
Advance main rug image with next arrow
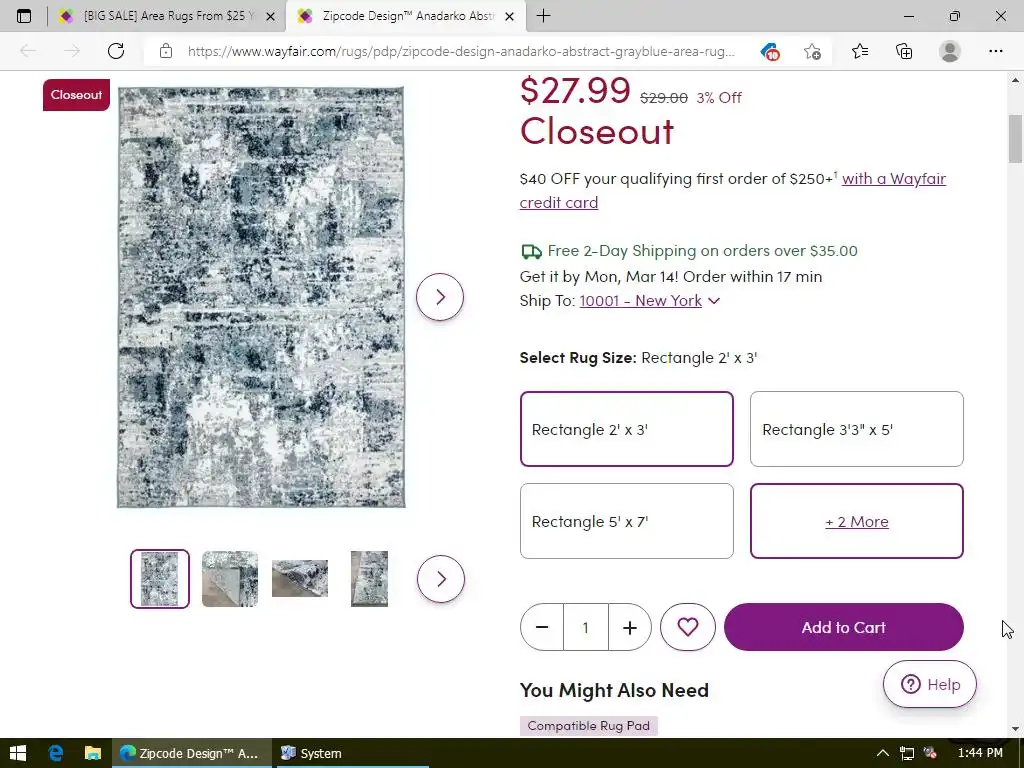[x=440, y=297]
